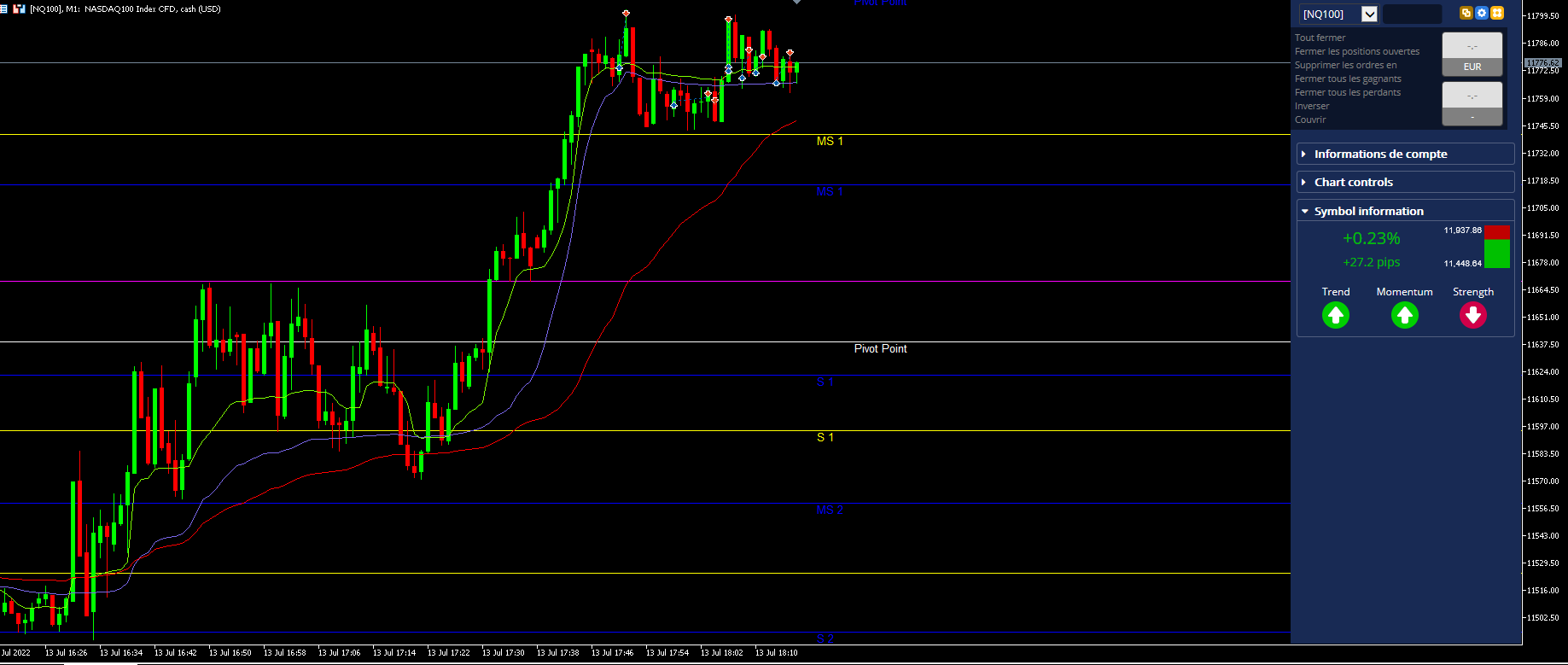Click the red-green daily range bar
The width and height of the screenshot is (1568, 665).
[x=1497, y=247]
